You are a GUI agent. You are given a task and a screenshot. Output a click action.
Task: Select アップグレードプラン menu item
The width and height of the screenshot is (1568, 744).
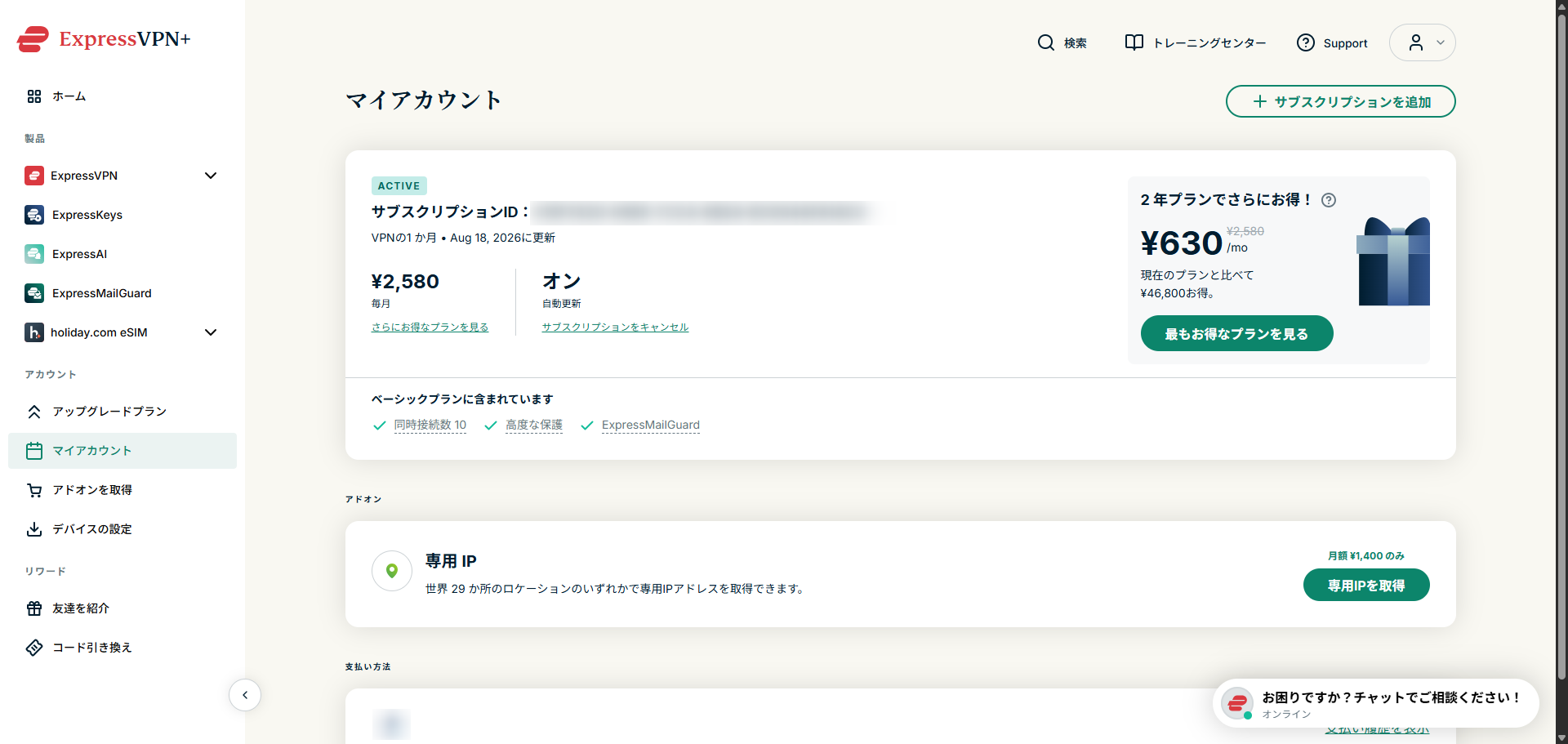[x=122, y=412]
